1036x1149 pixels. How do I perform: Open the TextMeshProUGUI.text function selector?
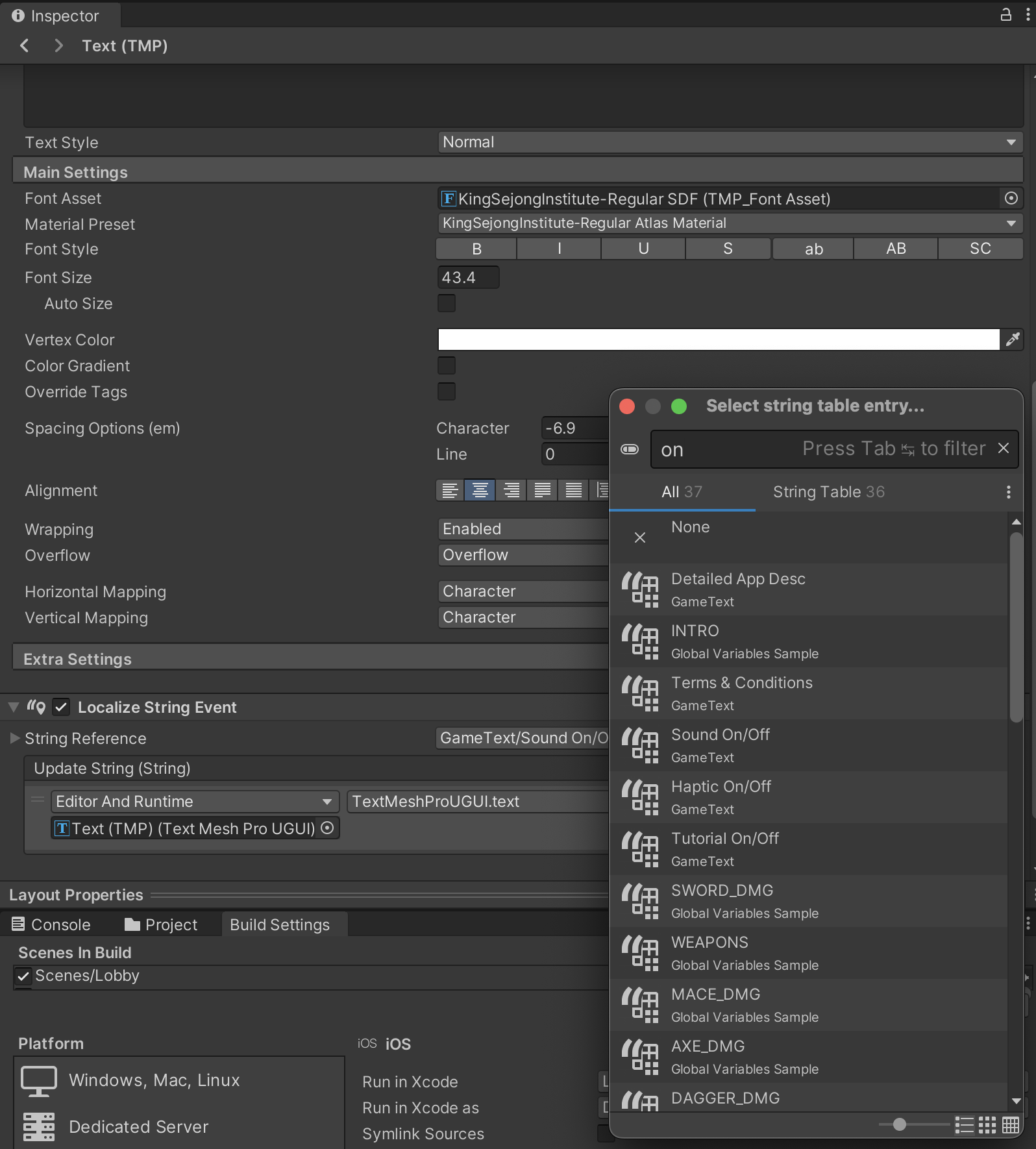[478, 802]
